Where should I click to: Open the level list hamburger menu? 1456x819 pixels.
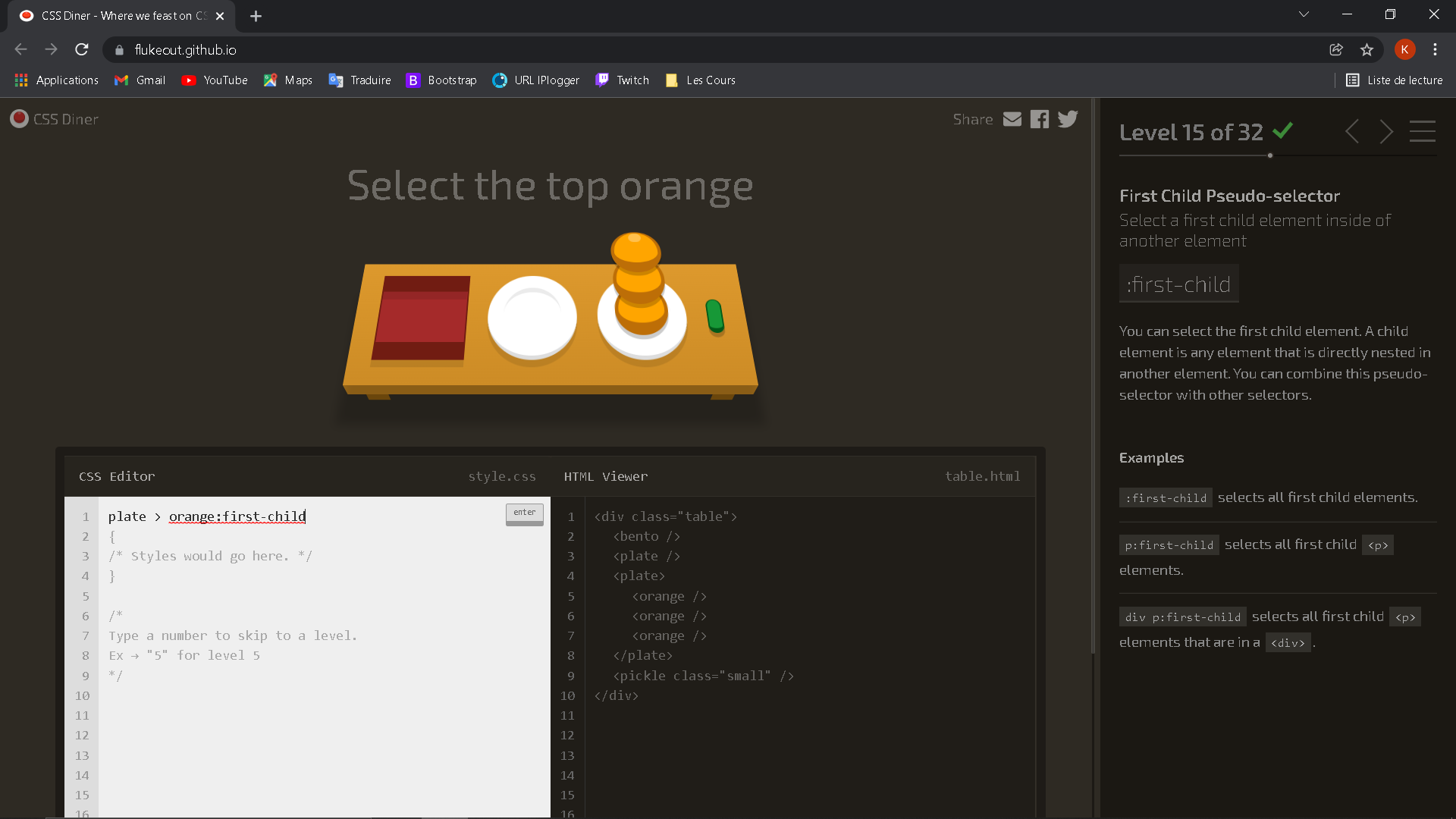click(1423, 131)
